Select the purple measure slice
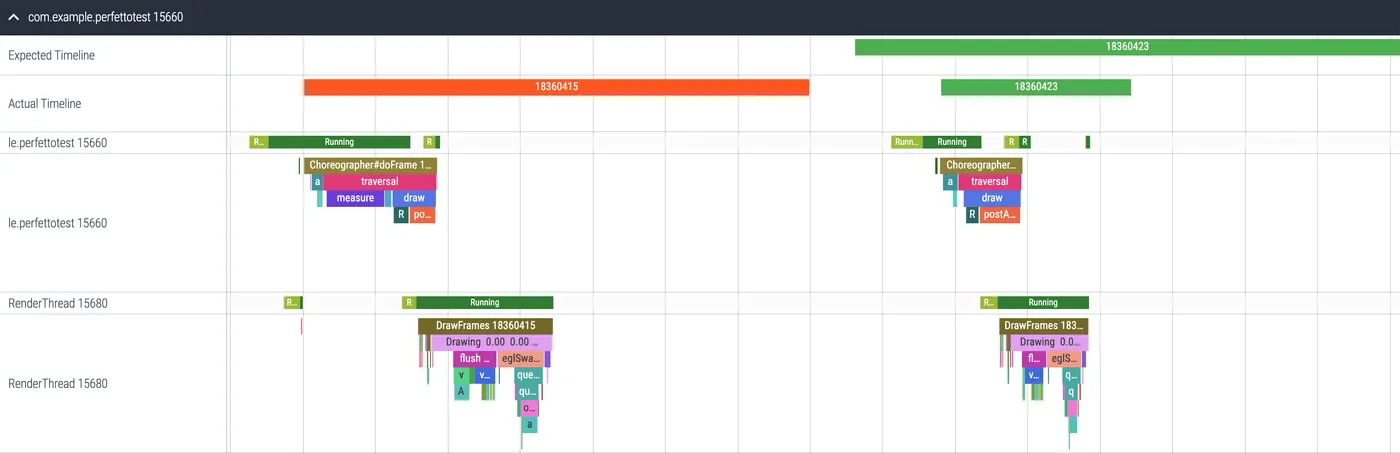This screenshot has width=1400, height=453. (x=355, y=198)
